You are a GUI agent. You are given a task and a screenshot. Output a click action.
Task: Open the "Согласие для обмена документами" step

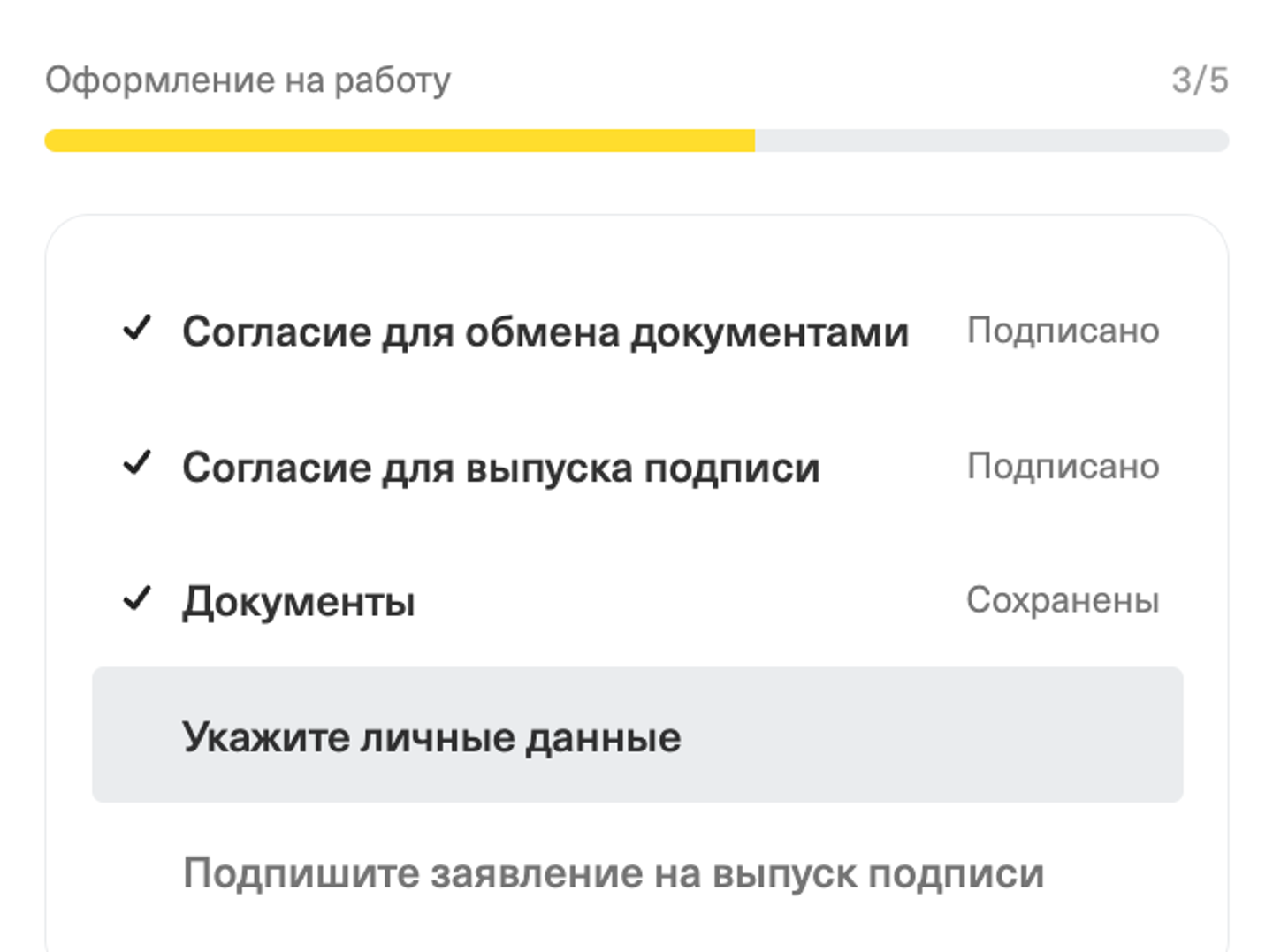tap(545, 332)
